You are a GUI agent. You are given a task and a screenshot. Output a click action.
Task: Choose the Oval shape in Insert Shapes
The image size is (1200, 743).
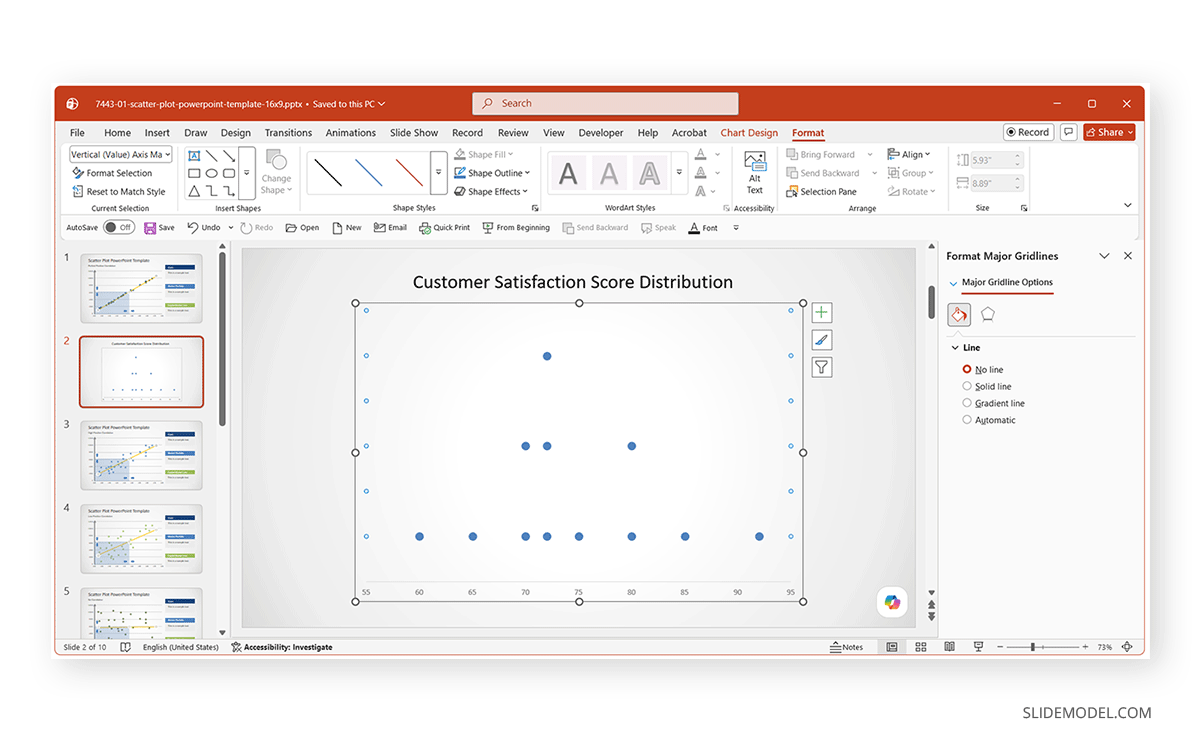point(211,173)
